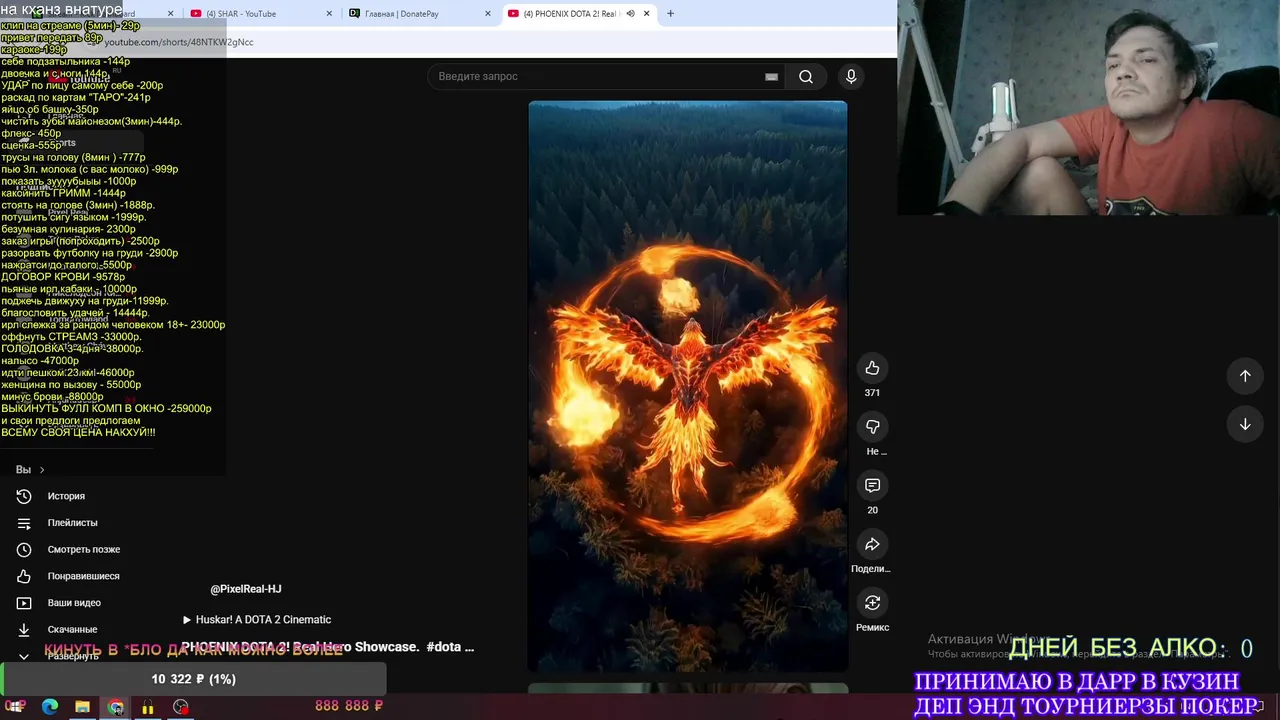1280x720 pixels.
Task: Open comments showing 20
Action: click(x=872, y=485)
